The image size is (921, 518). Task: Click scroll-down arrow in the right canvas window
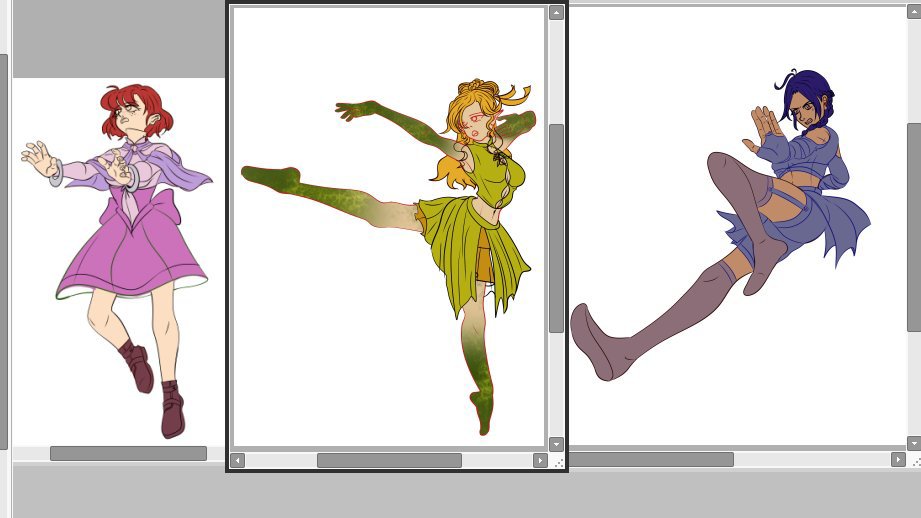(914, 443)
